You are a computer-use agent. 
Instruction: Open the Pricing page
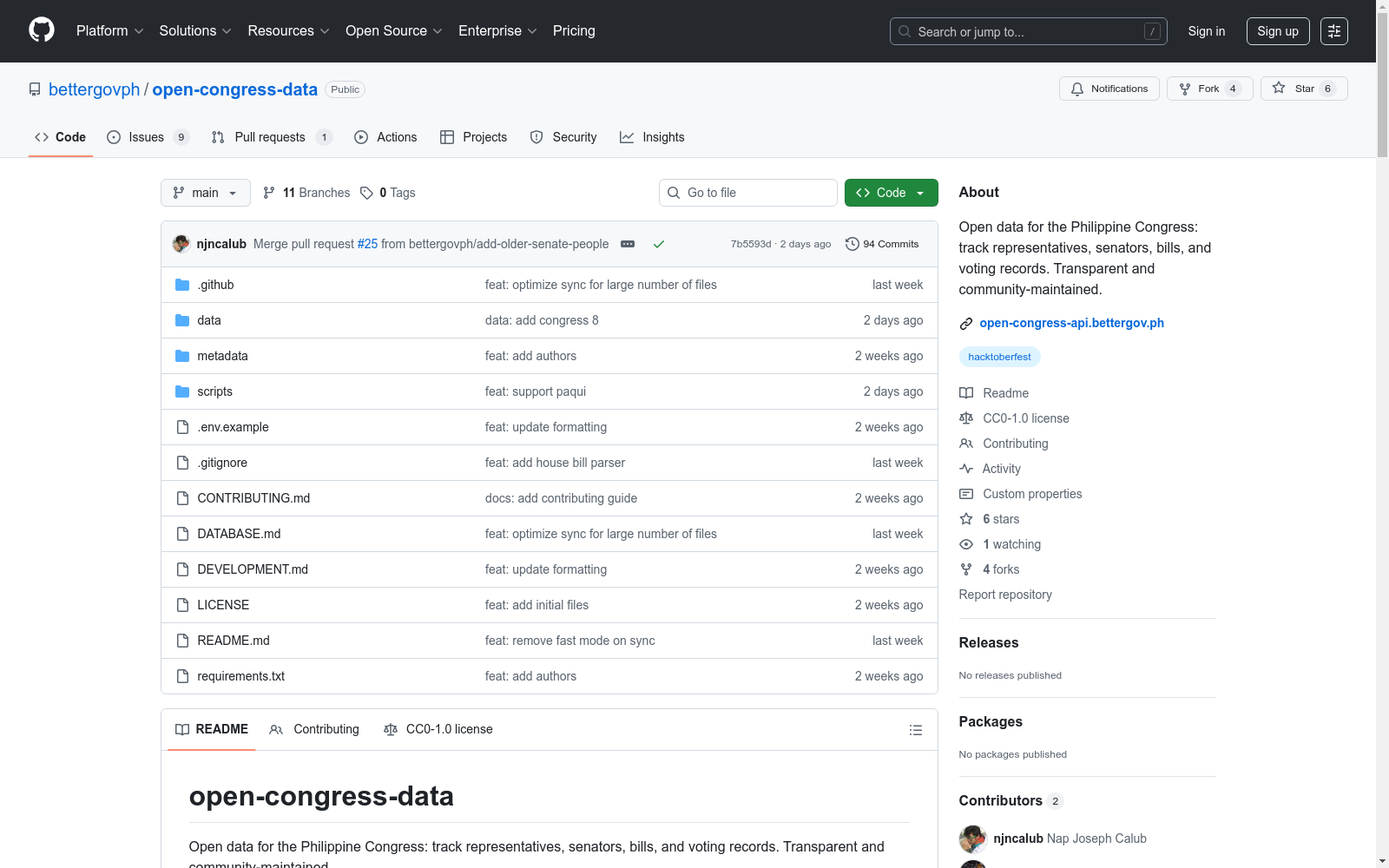click(574, 31)
